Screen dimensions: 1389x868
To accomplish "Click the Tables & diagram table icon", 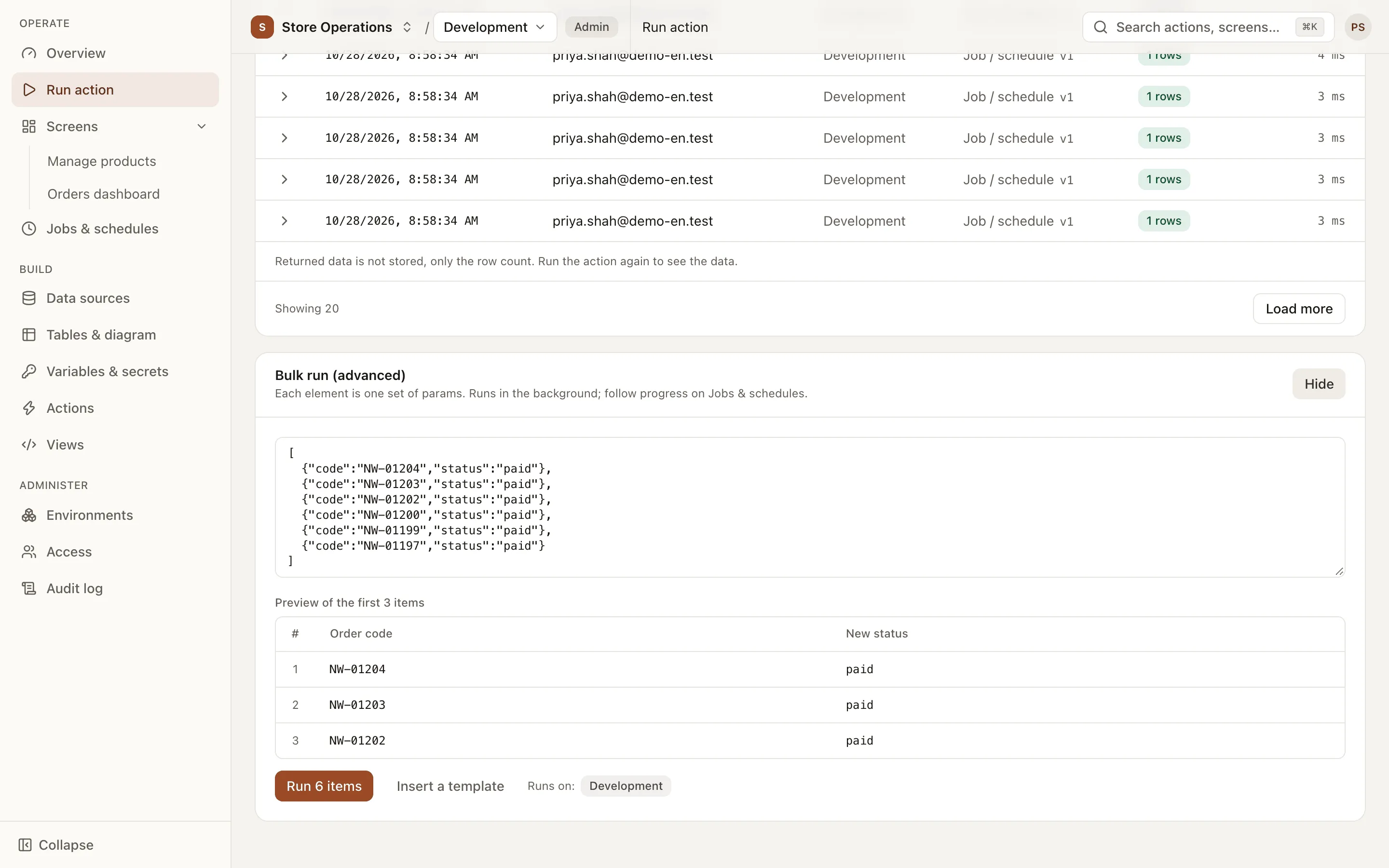I will [x=29, y=335].
